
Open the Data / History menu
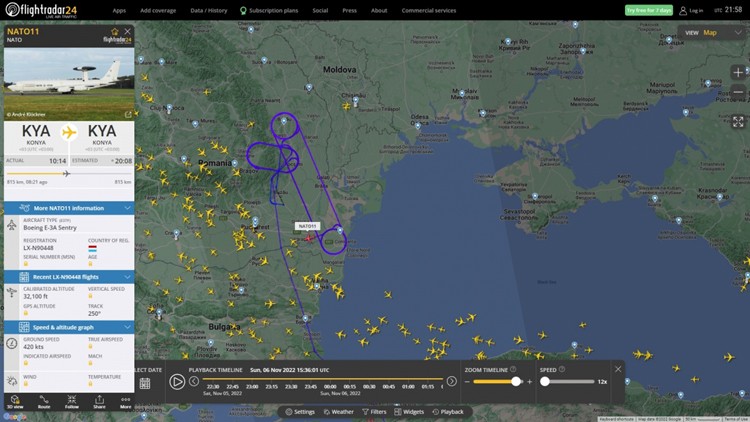click(209, 11)
